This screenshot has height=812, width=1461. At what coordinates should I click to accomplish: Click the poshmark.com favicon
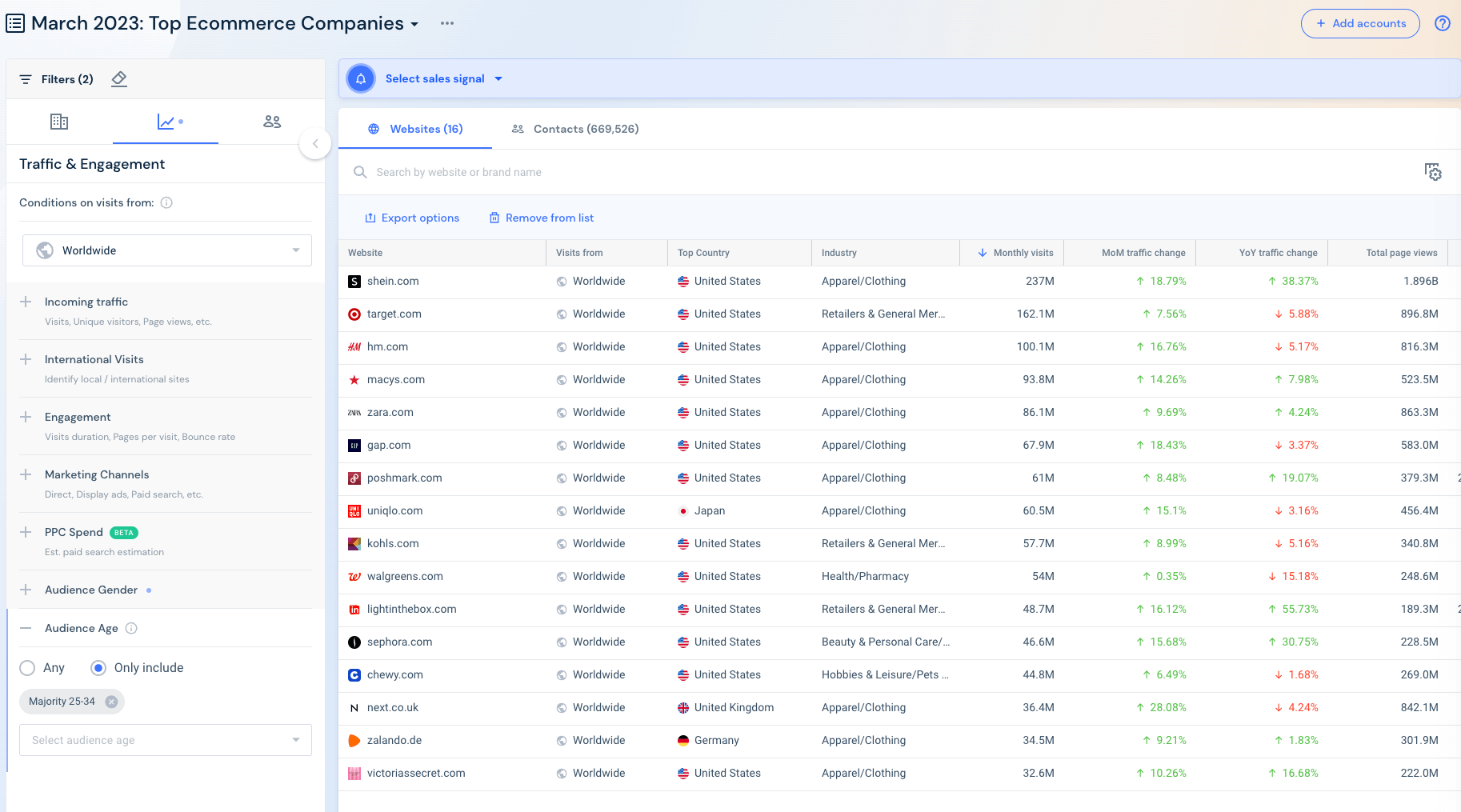tap(354, 478)
